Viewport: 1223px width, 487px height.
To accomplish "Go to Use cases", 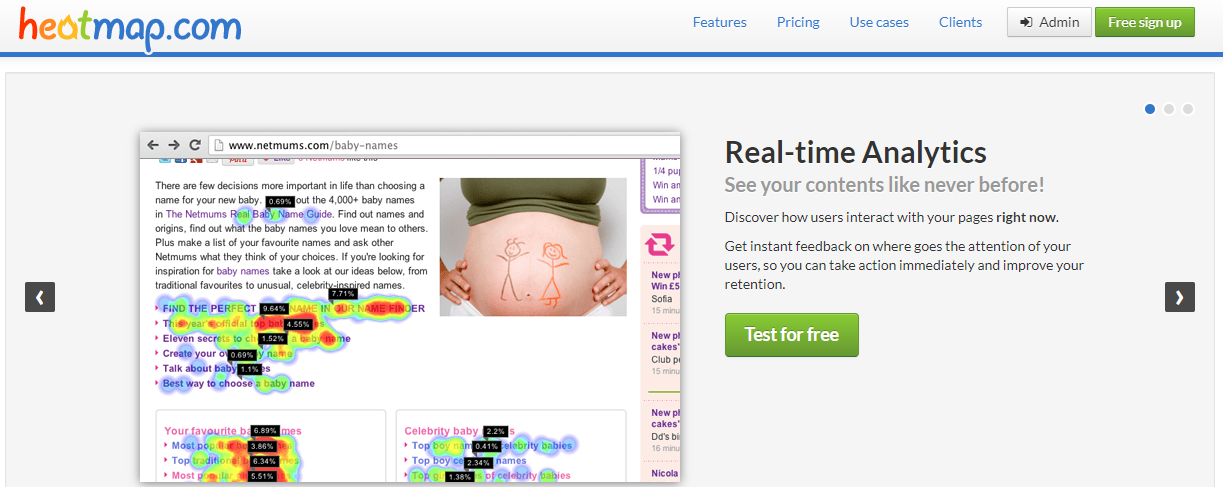I will coord(879,22).
